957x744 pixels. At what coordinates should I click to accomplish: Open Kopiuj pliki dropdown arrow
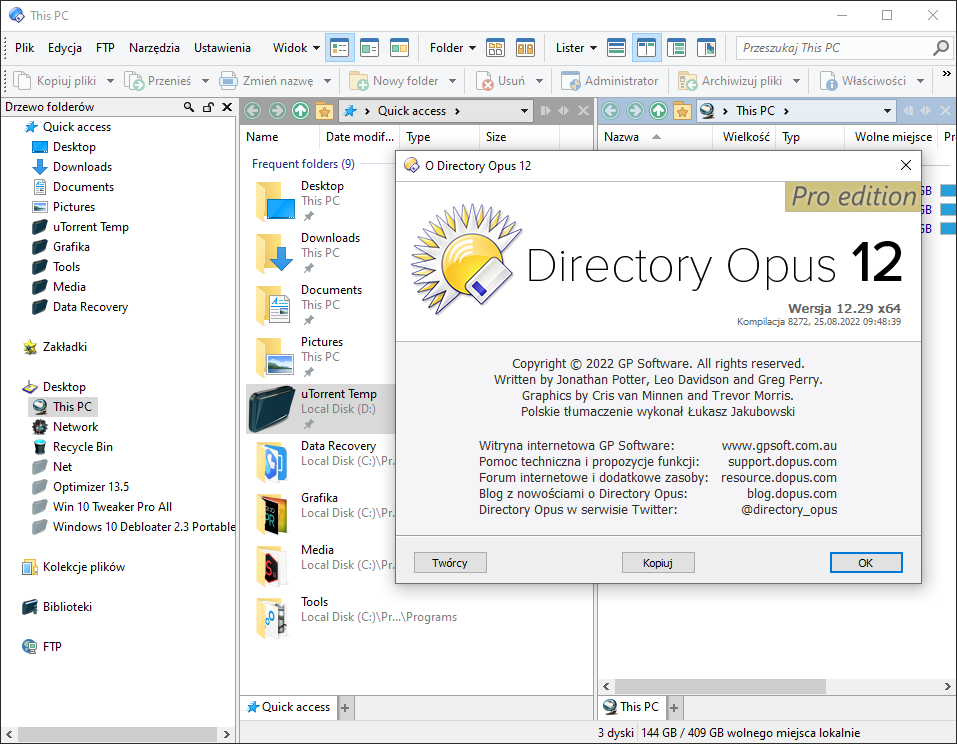click(110, 81)
